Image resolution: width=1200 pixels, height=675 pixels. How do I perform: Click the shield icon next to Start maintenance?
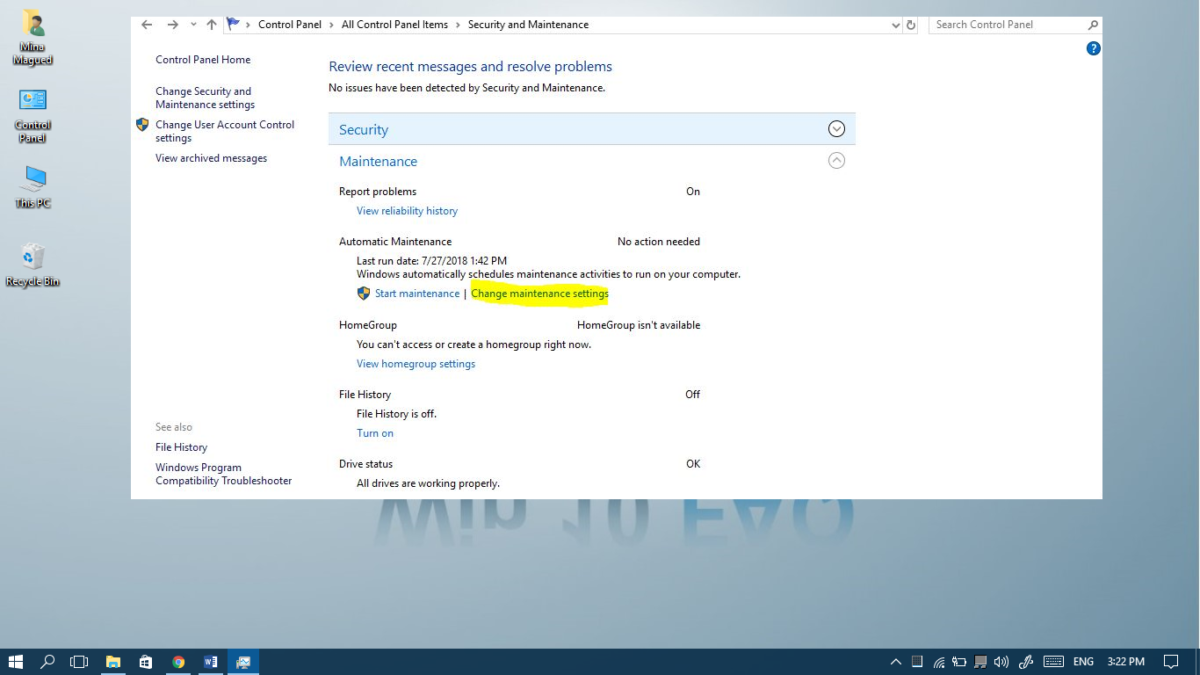click(363, 293)
